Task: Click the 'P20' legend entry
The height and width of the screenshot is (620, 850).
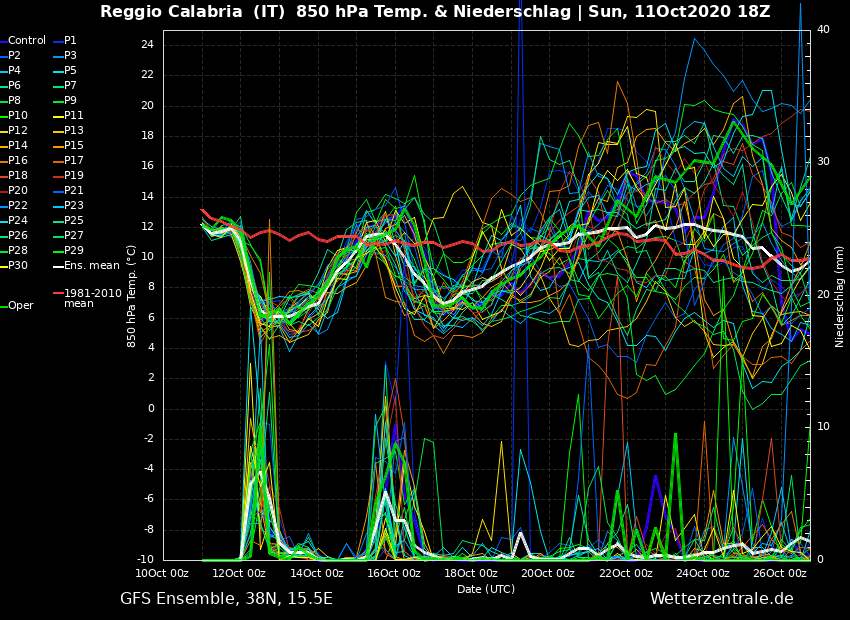Action: point(17,190)
